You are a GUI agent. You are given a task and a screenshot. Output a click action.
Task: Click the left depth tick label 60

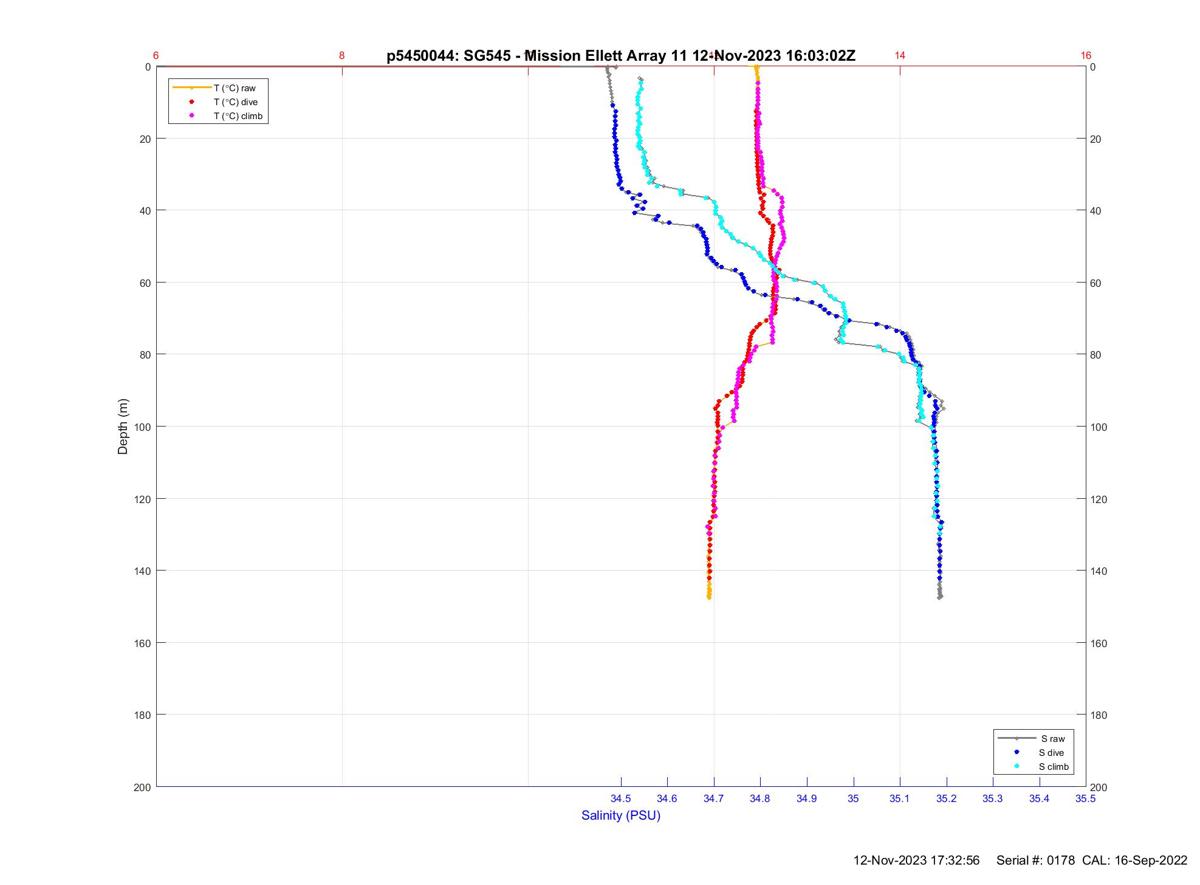[145, 283]
